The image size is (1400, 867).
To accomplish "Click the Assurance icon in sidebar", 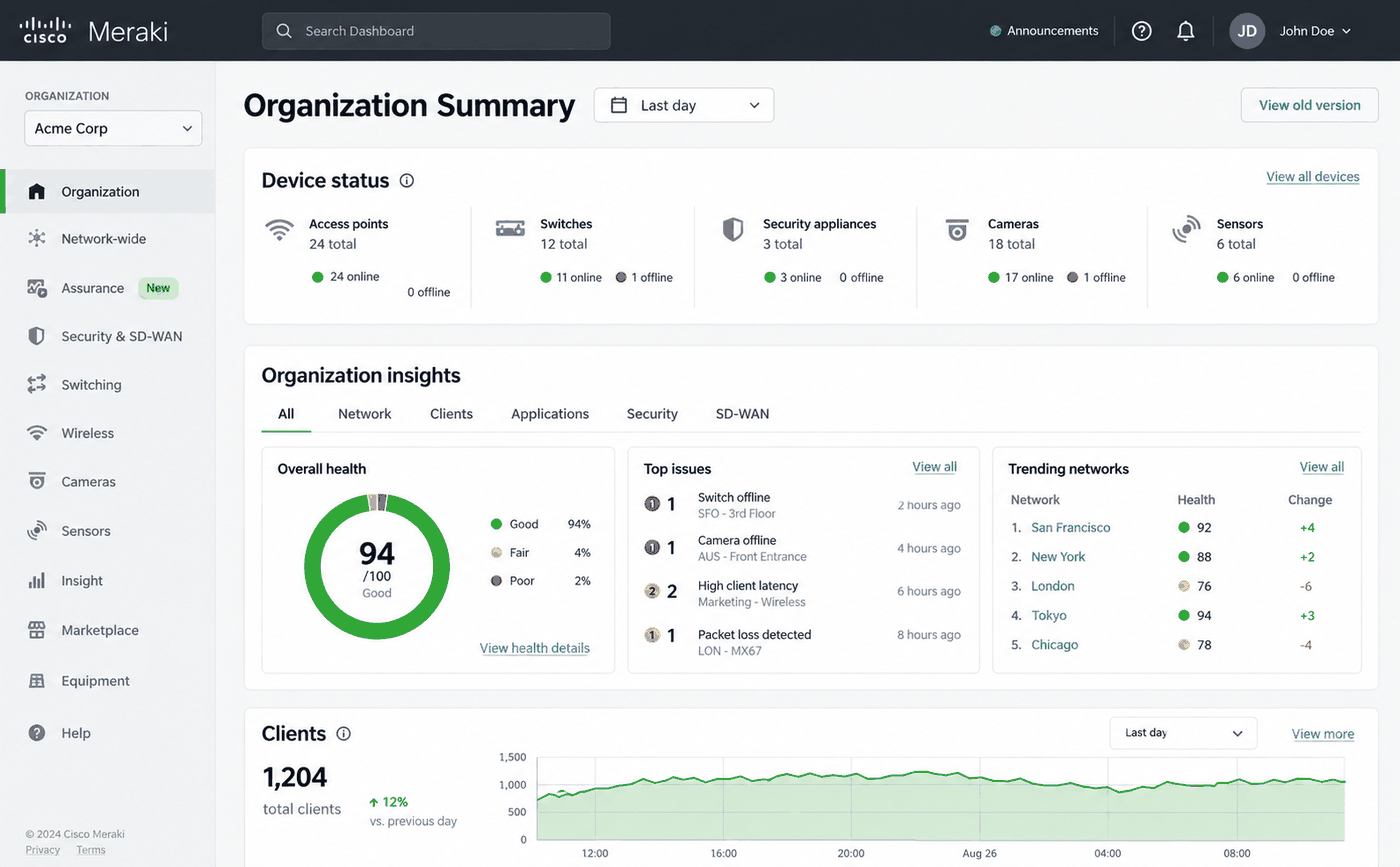I will pyautogui.click(x=37, y=288).
